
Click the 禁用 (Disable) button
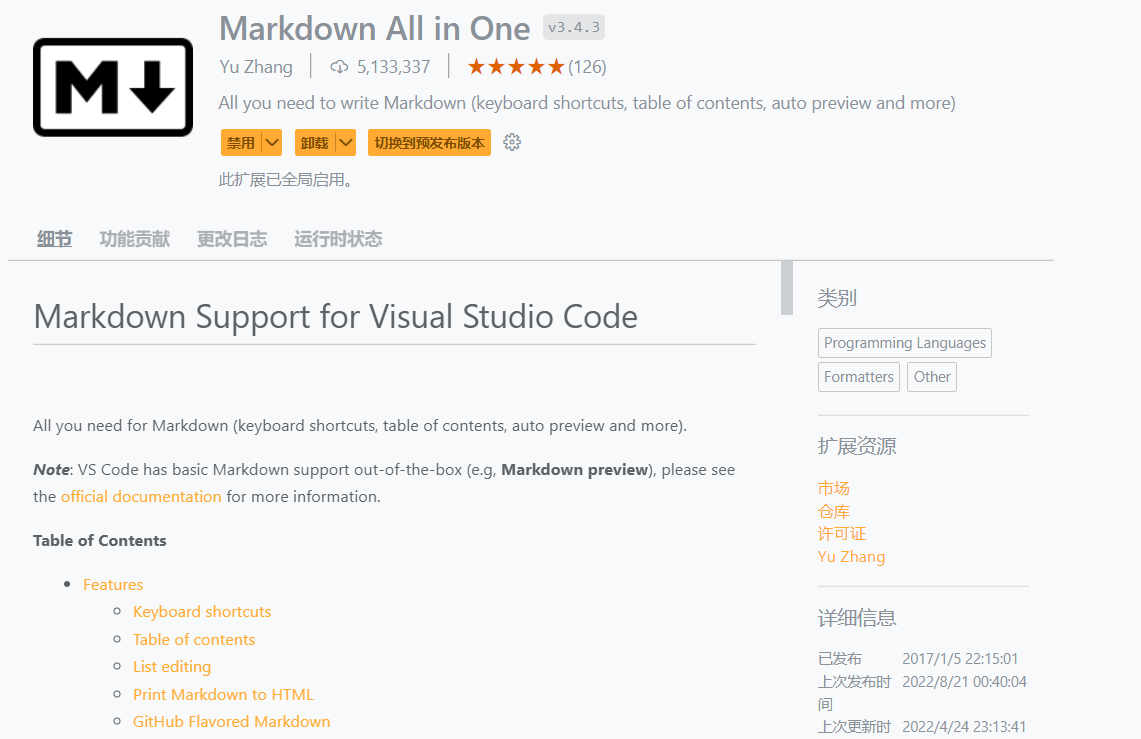coord(241,143)
